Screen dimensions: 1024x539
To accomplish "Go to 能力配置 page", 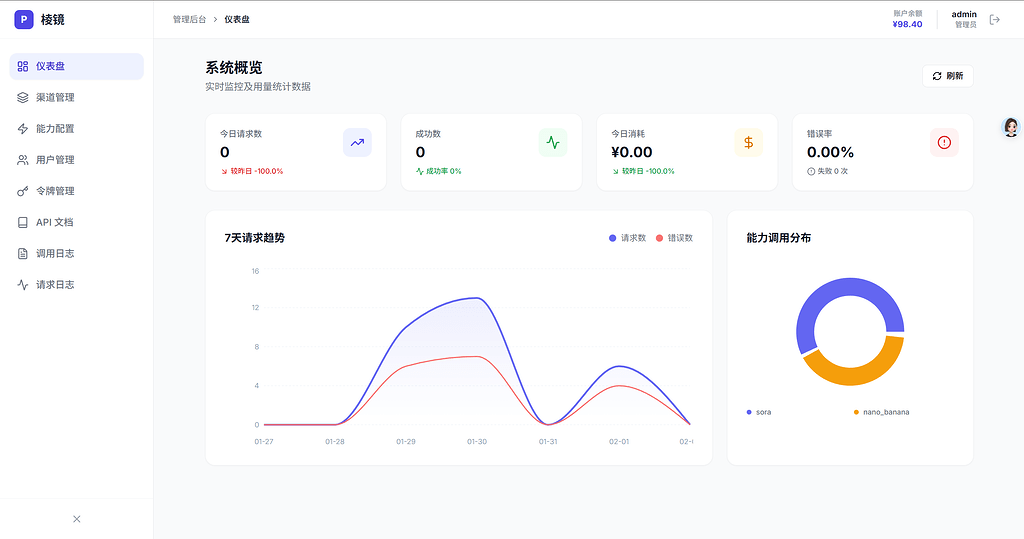I will pyautogui.click(x=76, y=129).
